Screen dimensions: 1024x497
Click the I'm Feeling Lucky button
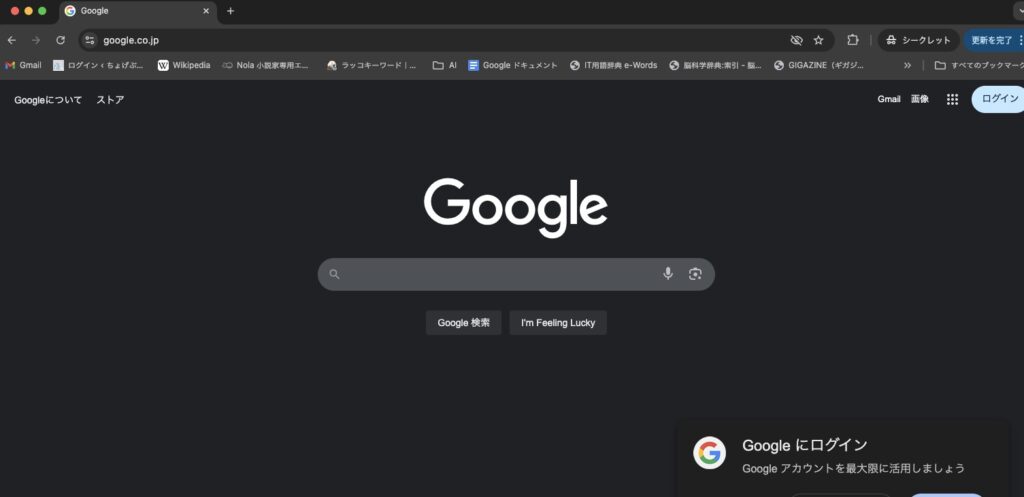click(558, 323)
